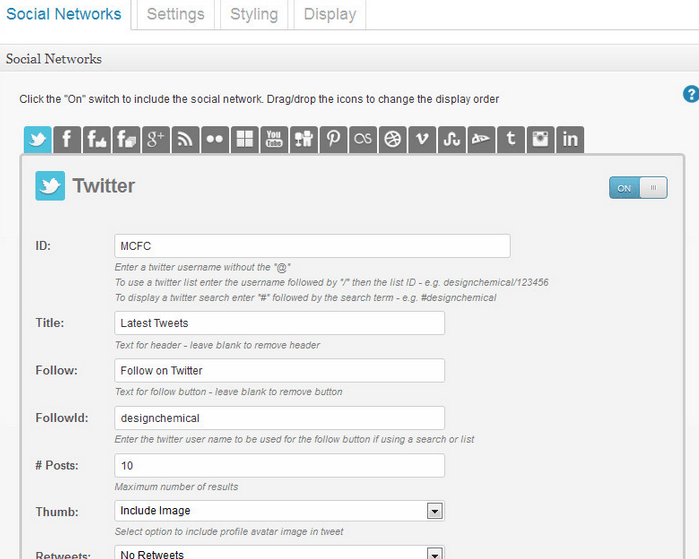Click the # Posts field showing 10
699x559 pixels.
click(x=280, y=465)
